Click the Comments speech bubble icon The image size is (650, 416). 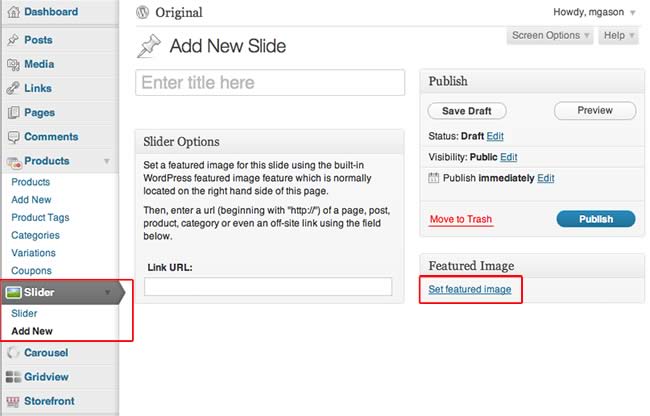point(13,137)
